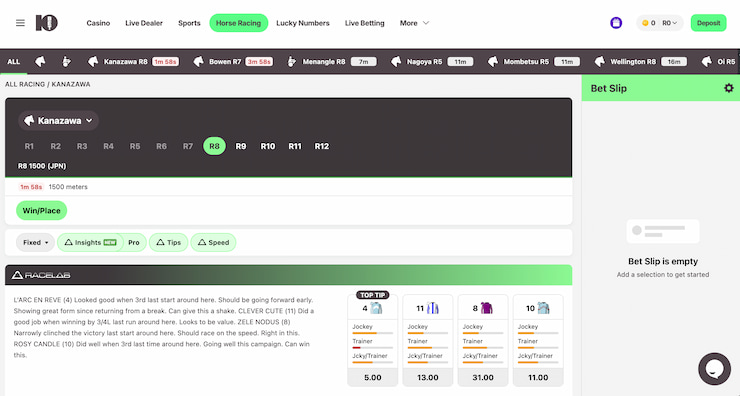Open Menangle R8 upcoming race
Screen dimensions: 740x396
coord(332,61)
